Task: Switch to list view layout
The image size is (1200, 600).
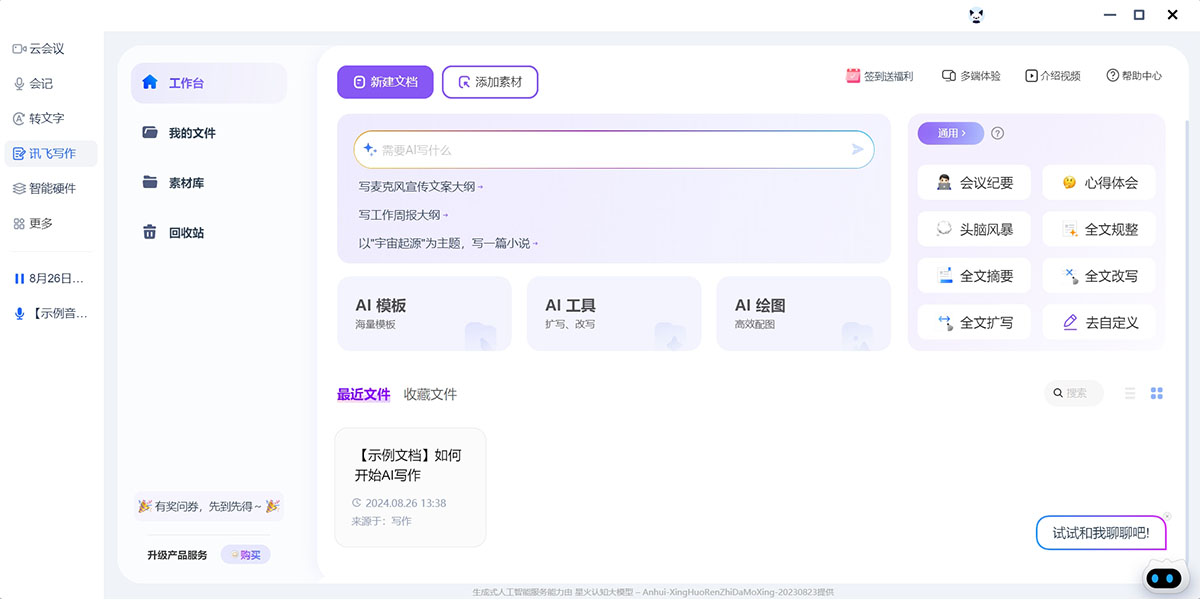Action: click(x=1130, y=394)
